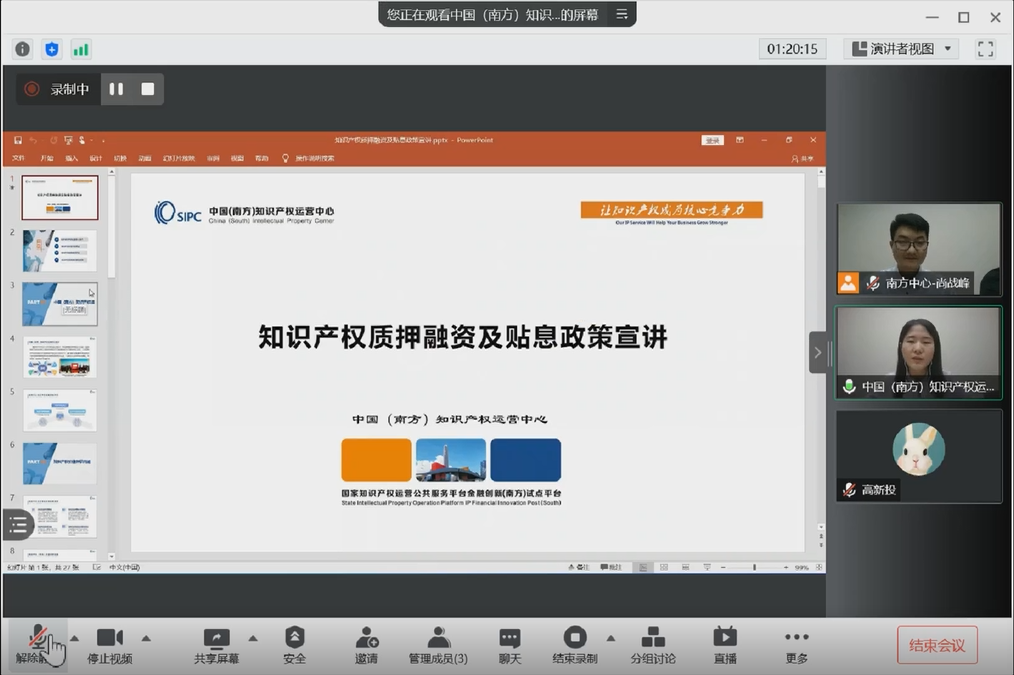The width and height of the screenshot is (1014, 675).
Task: Switch to the 开始 ribbon tab
Action: [x=47, y=158]
